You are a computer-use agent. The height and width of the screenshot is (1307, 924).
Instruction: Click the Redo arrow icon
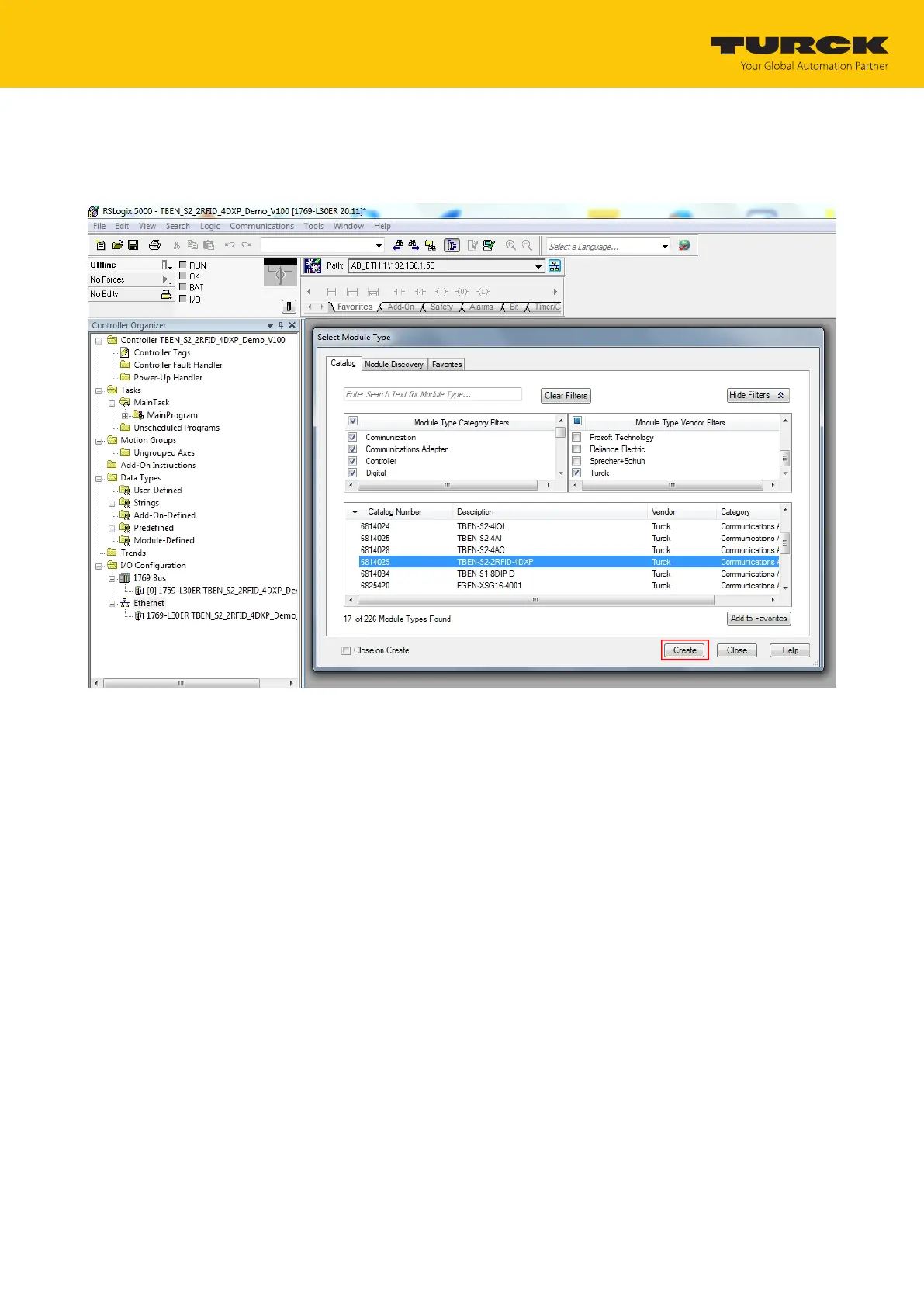246,245
